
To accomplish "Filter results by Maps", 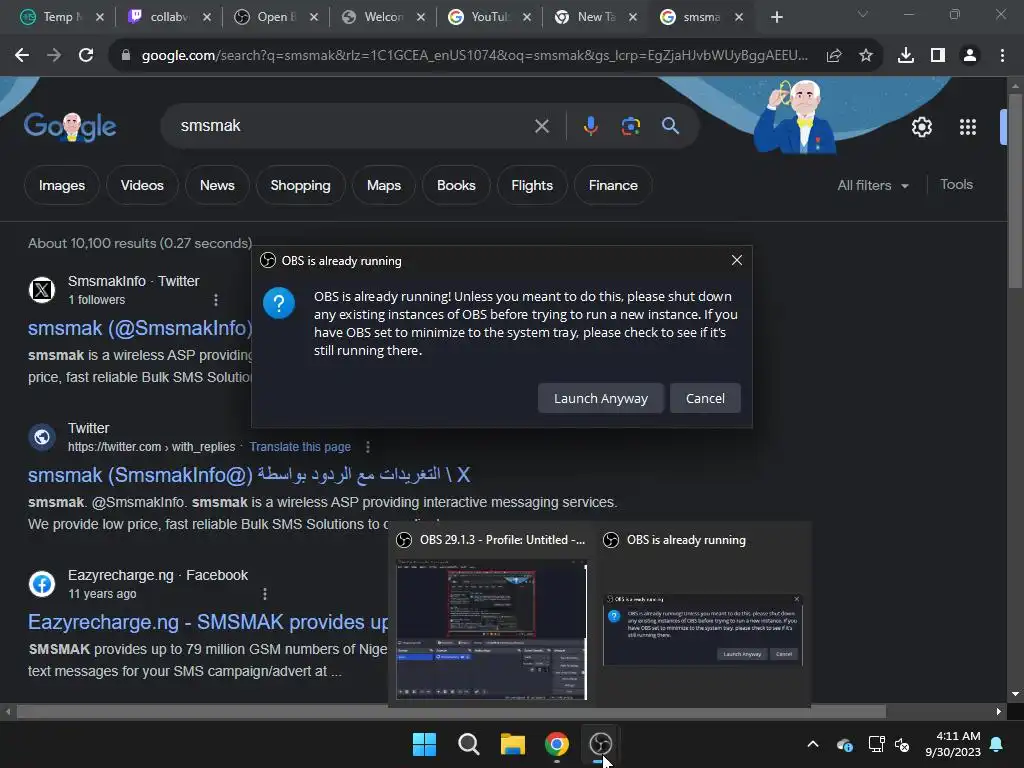I will pos(384,185).
